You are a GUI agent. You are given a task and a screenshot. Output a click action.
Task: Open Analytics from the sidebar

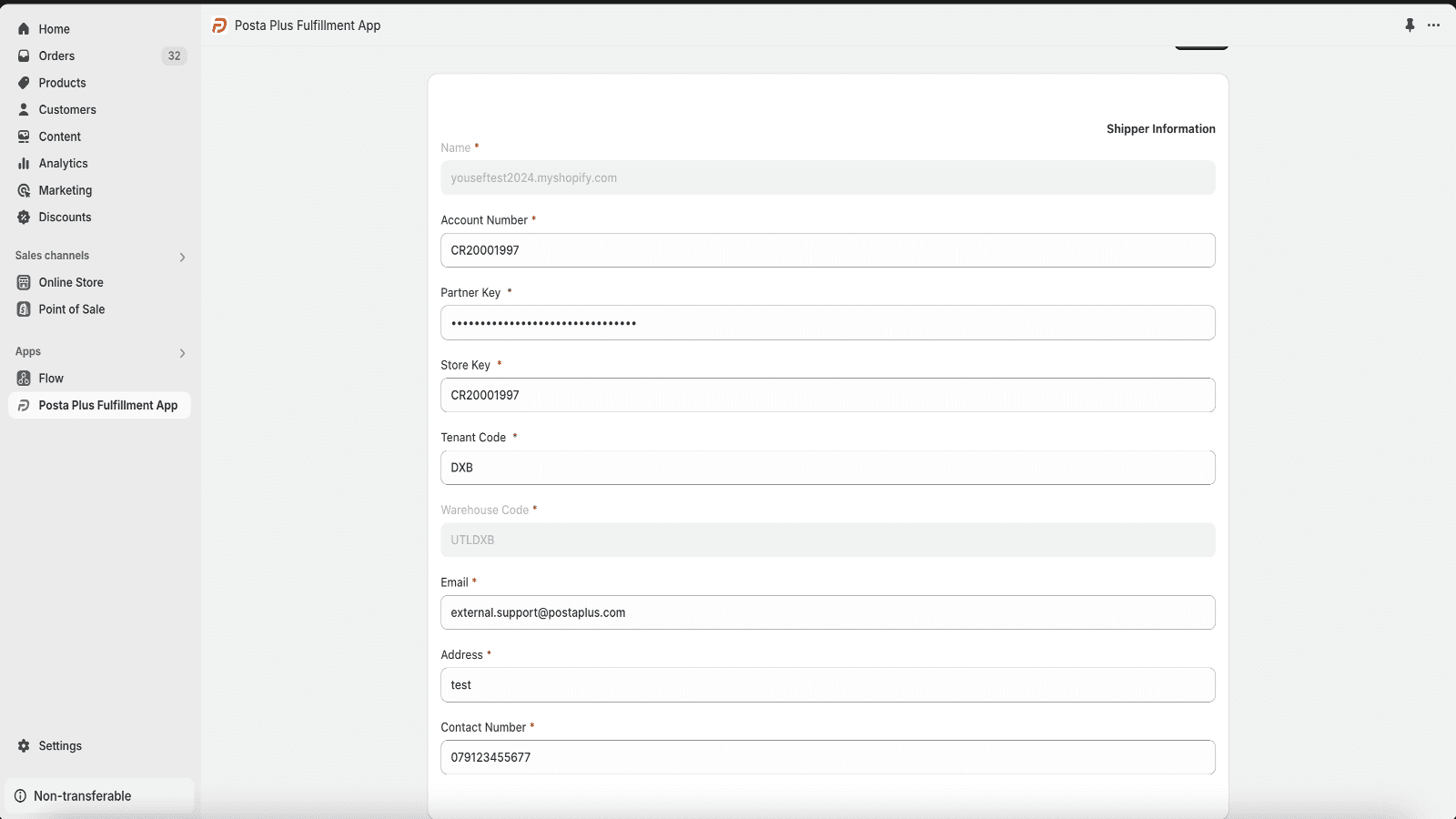coord(63,164)
